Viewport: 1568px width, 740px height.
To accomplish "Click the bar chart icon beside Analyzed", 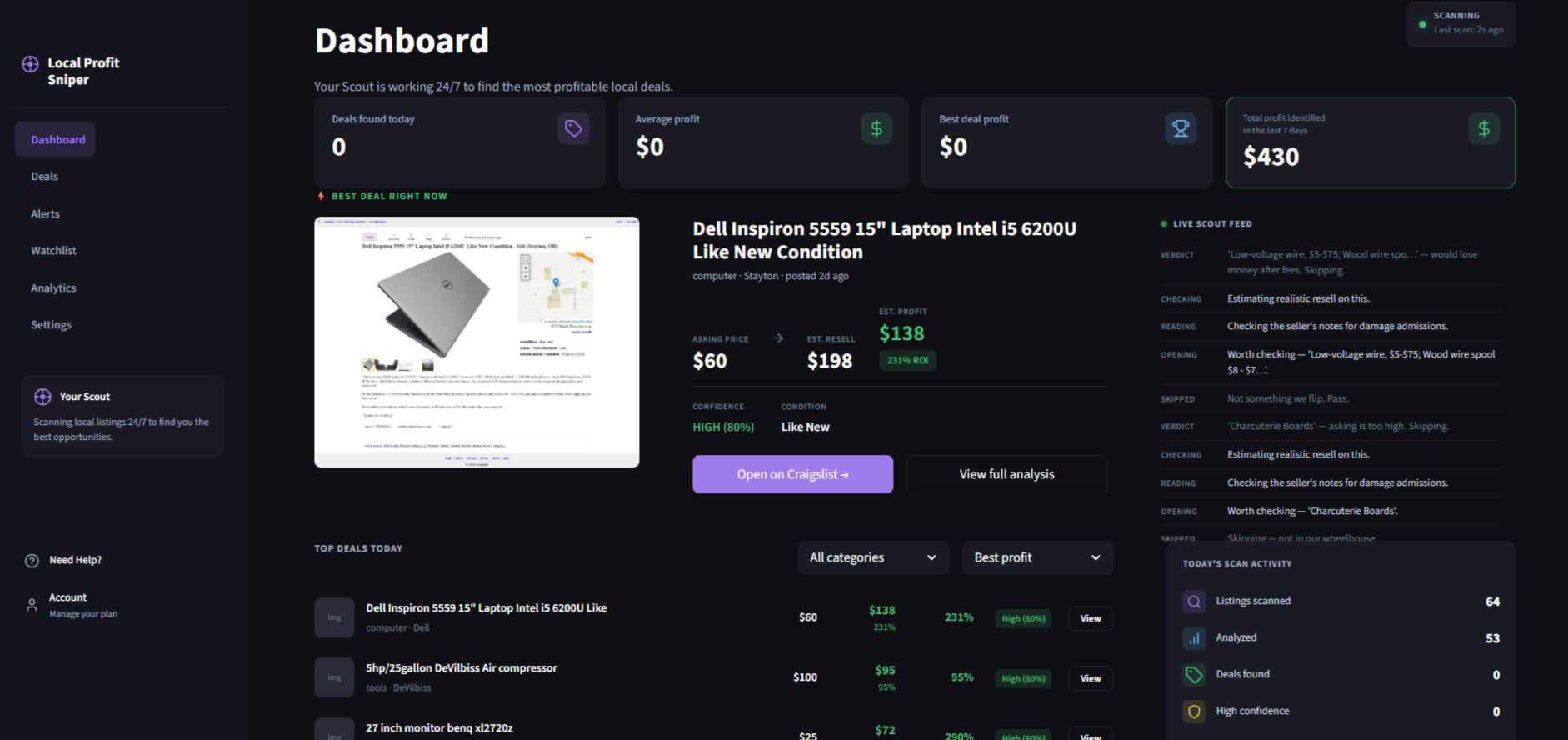I will [1194, 638].
